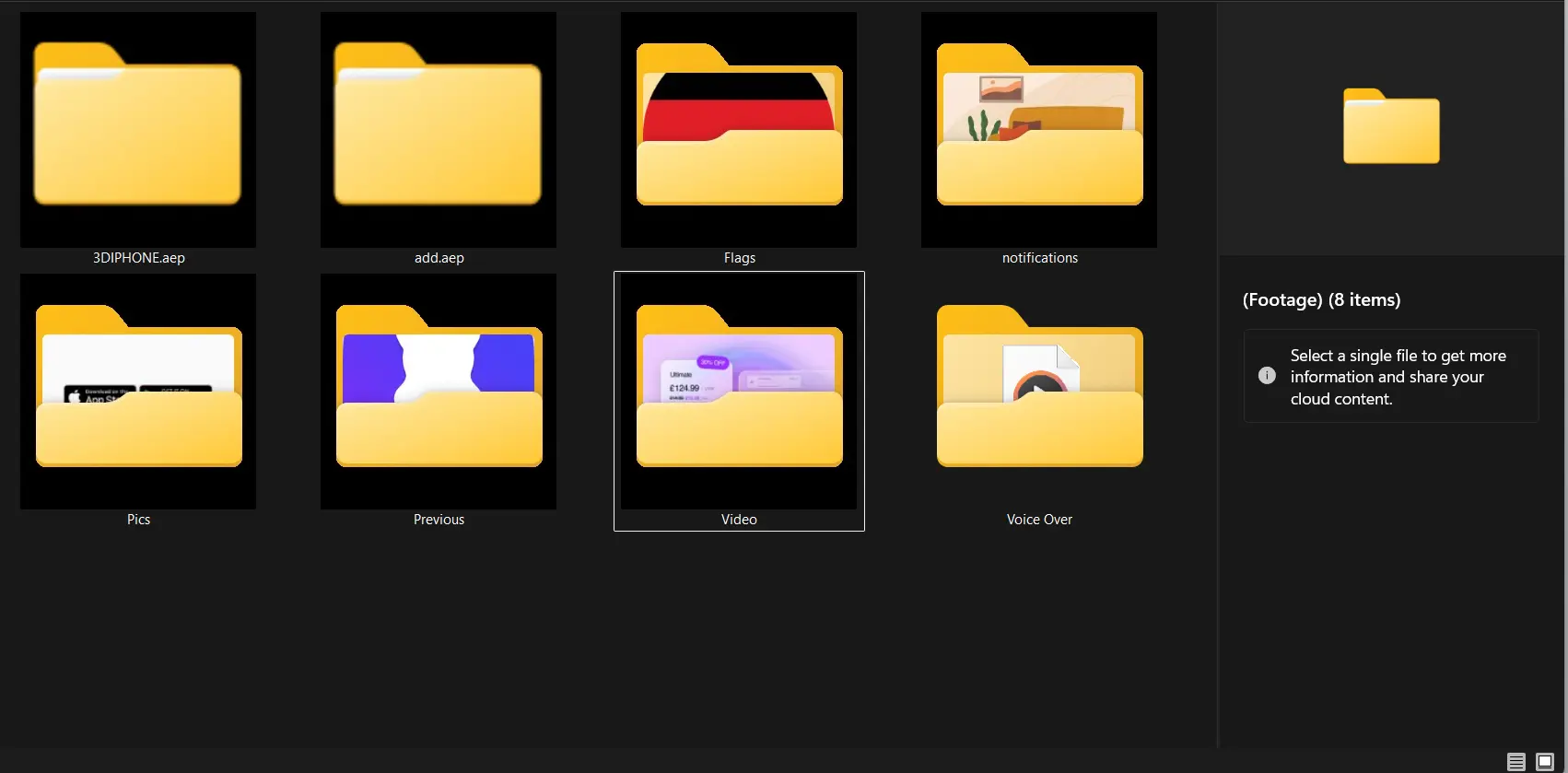Screen dimensions: 1568x773
Task: Click the 'Select a single file' info message
Action: pyautogui.click(x=1398, y=377)
